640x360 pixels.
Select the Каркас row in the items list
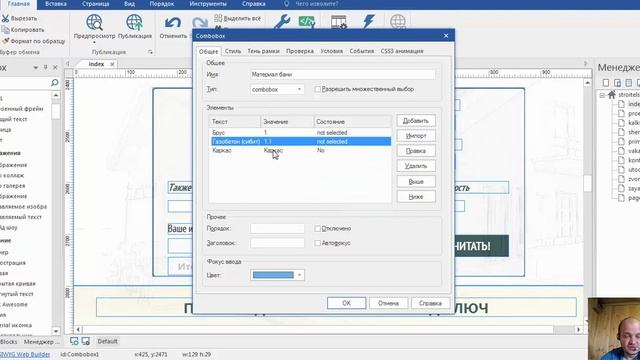pos(300,151)
